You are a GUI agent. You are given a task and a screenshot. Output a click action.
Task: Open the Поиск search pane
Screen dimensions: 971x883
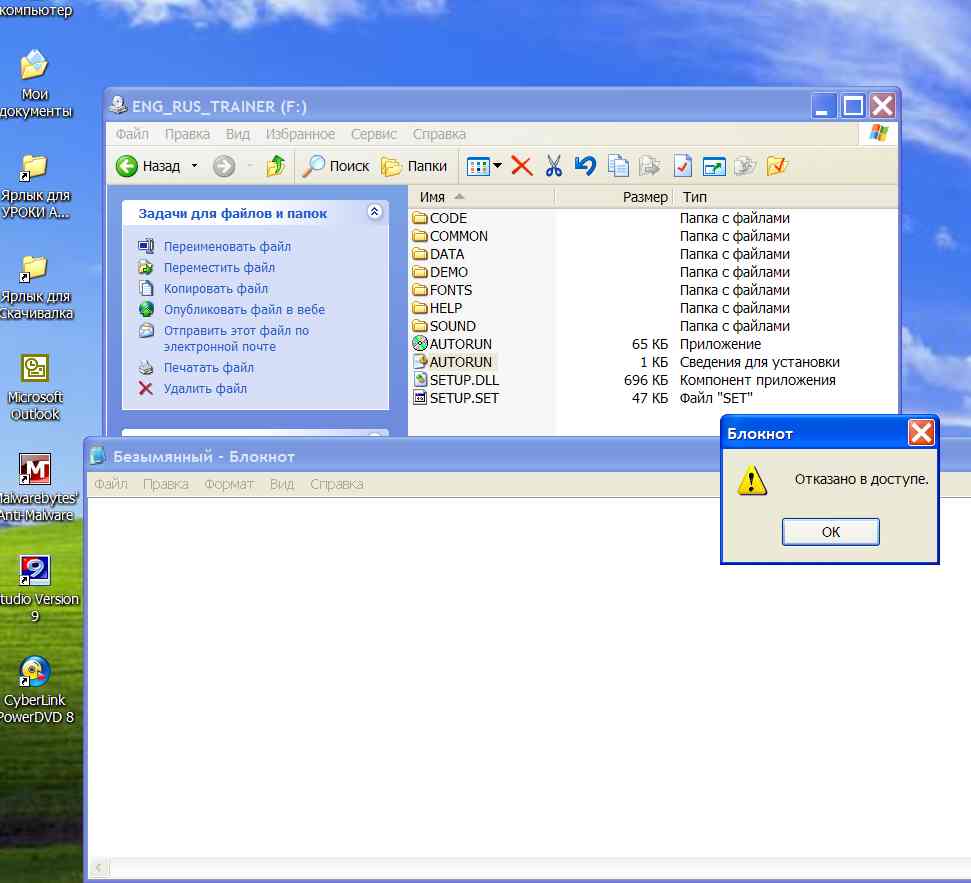click(337, 166)
